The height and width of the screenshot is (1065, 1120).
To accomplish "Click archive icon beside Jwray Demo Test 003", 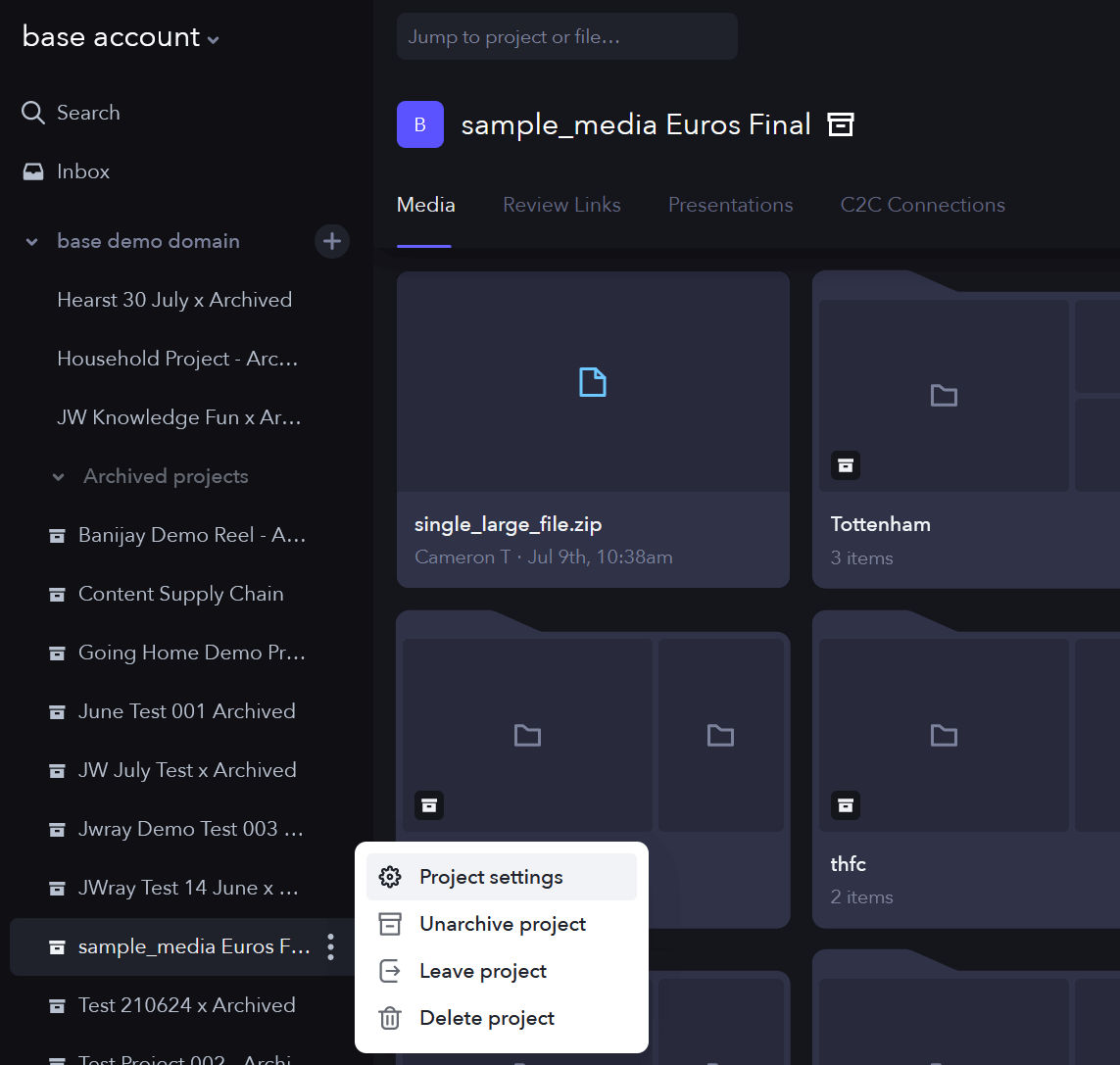I will coord(57,829).
